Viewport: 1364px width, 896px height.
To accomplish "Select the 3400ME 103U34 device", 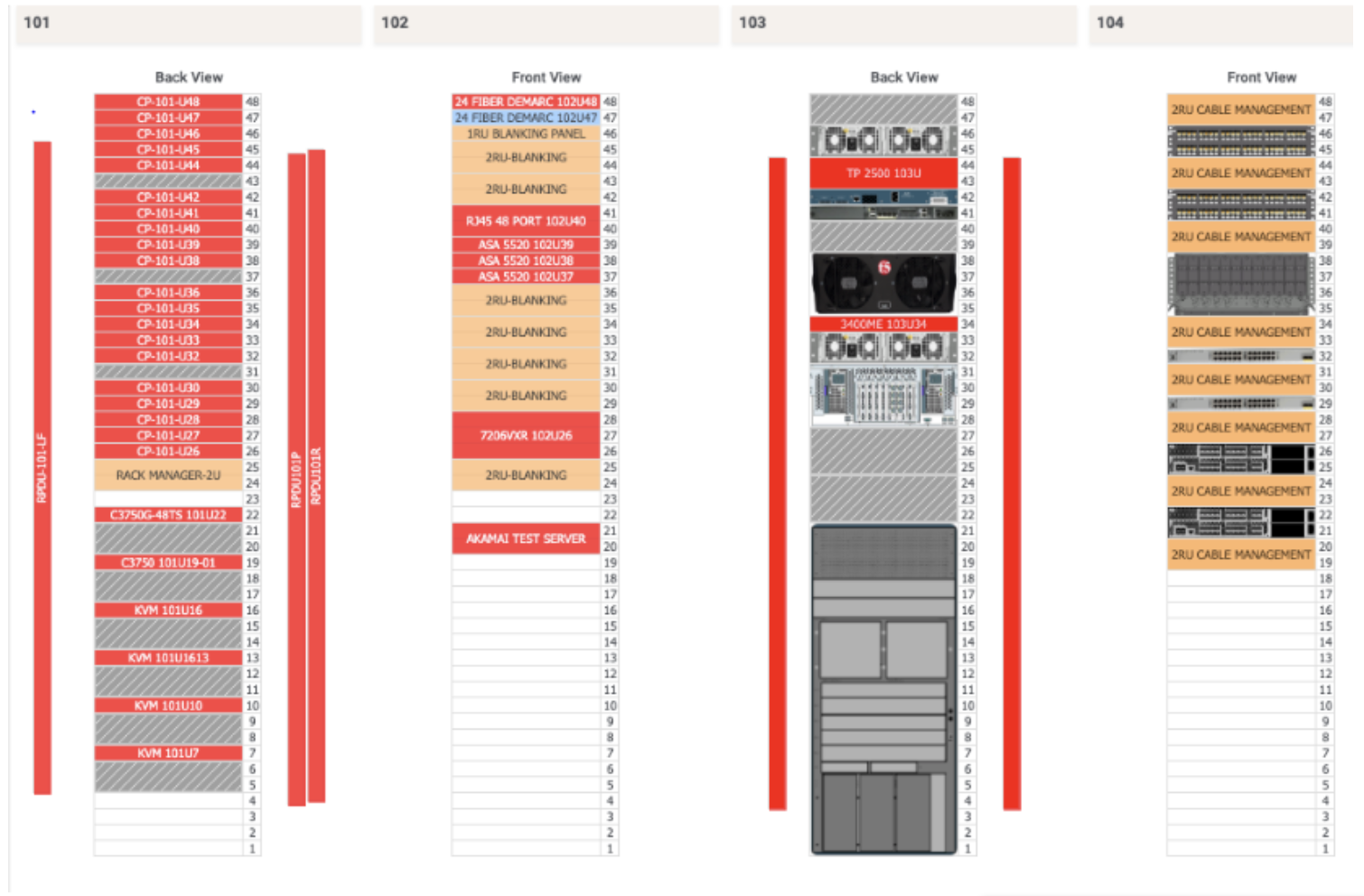I will pyautogui.click(x=883, y=324).
